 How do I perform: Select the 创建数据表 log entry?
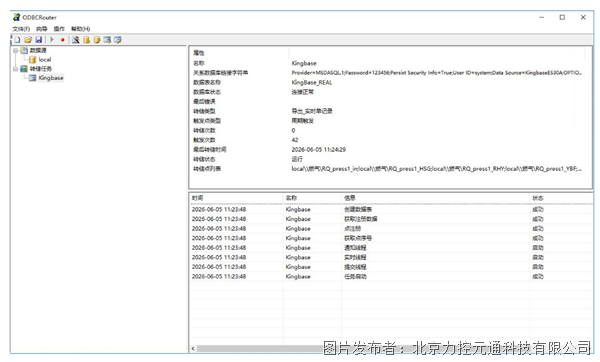[x=358, y=209]
